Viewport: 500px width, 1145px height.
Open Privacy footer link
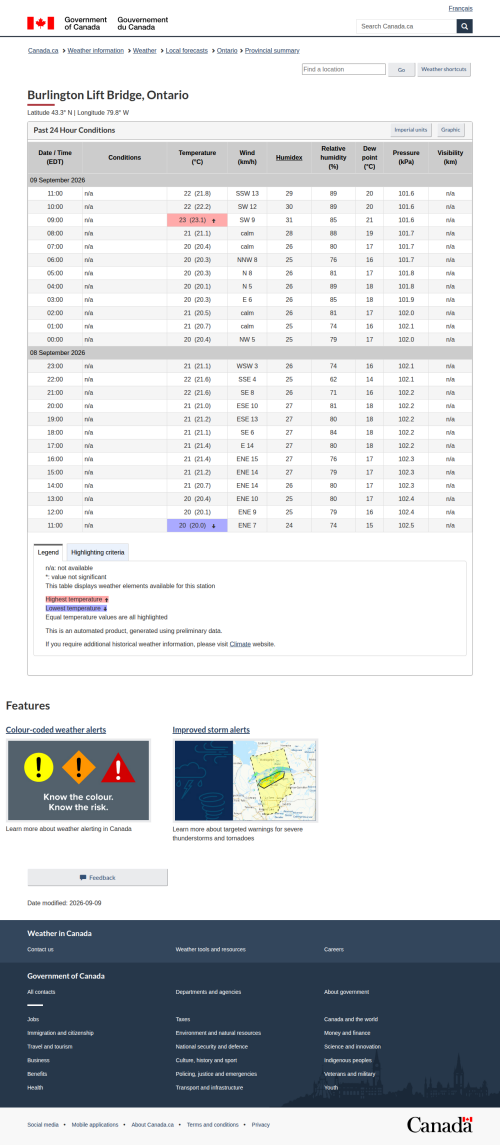tap(261, 1125)
